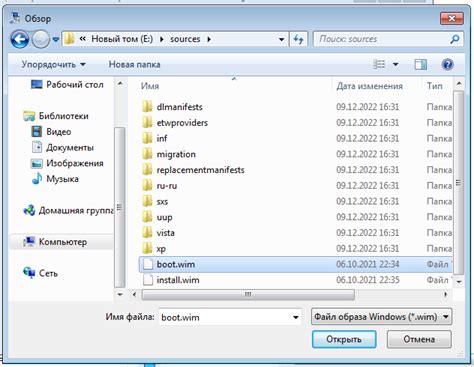Viewport: 474px width, 367px height.
Task: Select the 'sources' breadcrumb segment
Action: tap(185, 39)
